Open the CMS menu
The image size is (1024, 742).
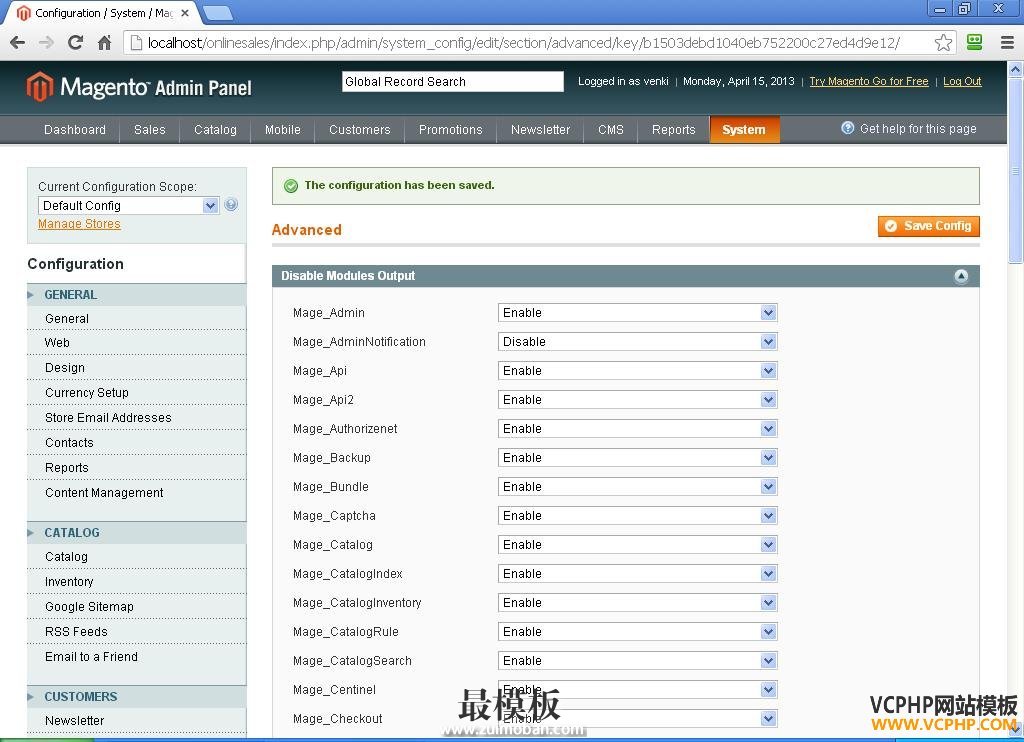tap(611, 129)
